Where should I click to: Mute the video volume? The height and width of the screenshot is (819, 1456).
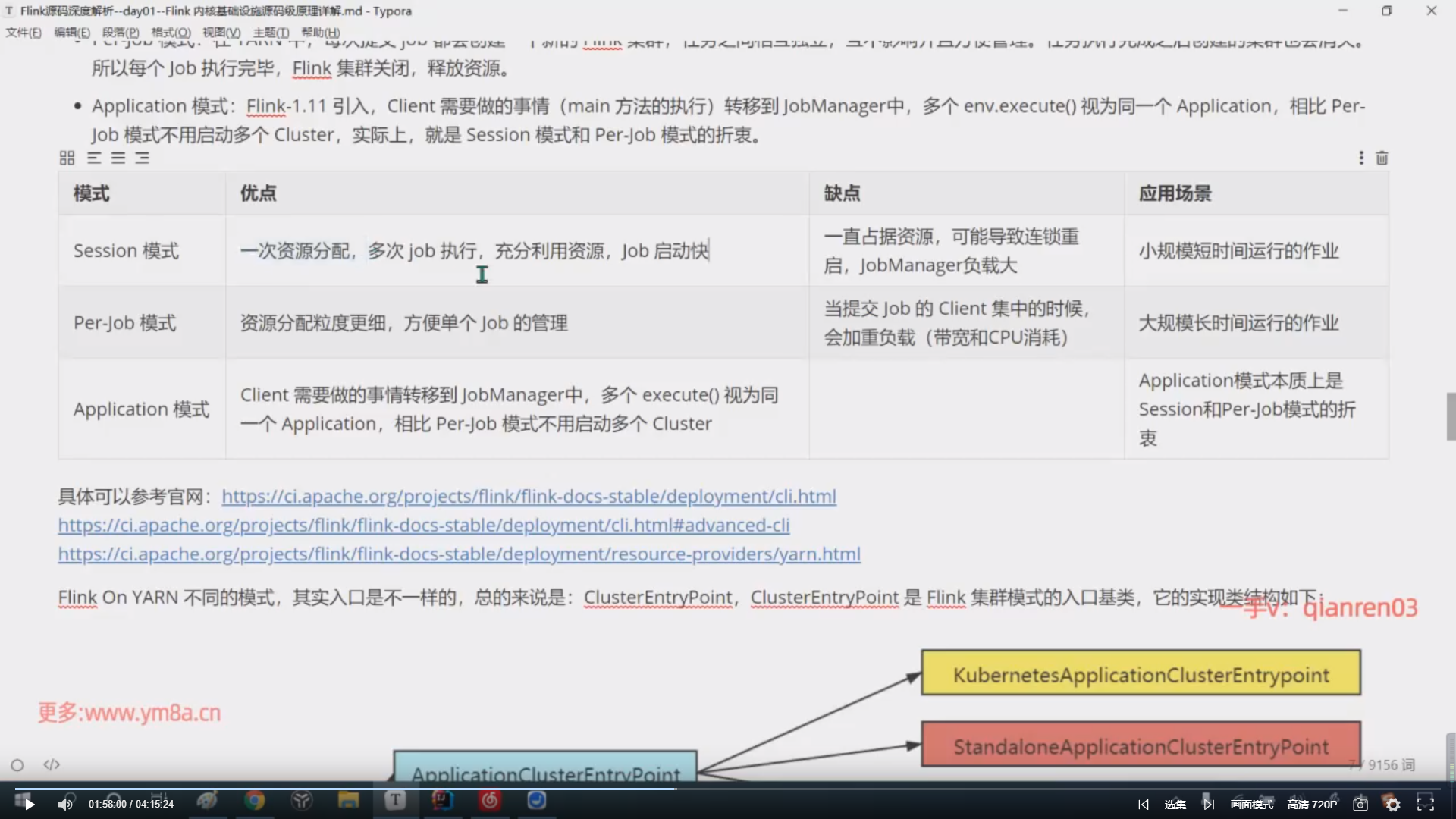point(65,805)
